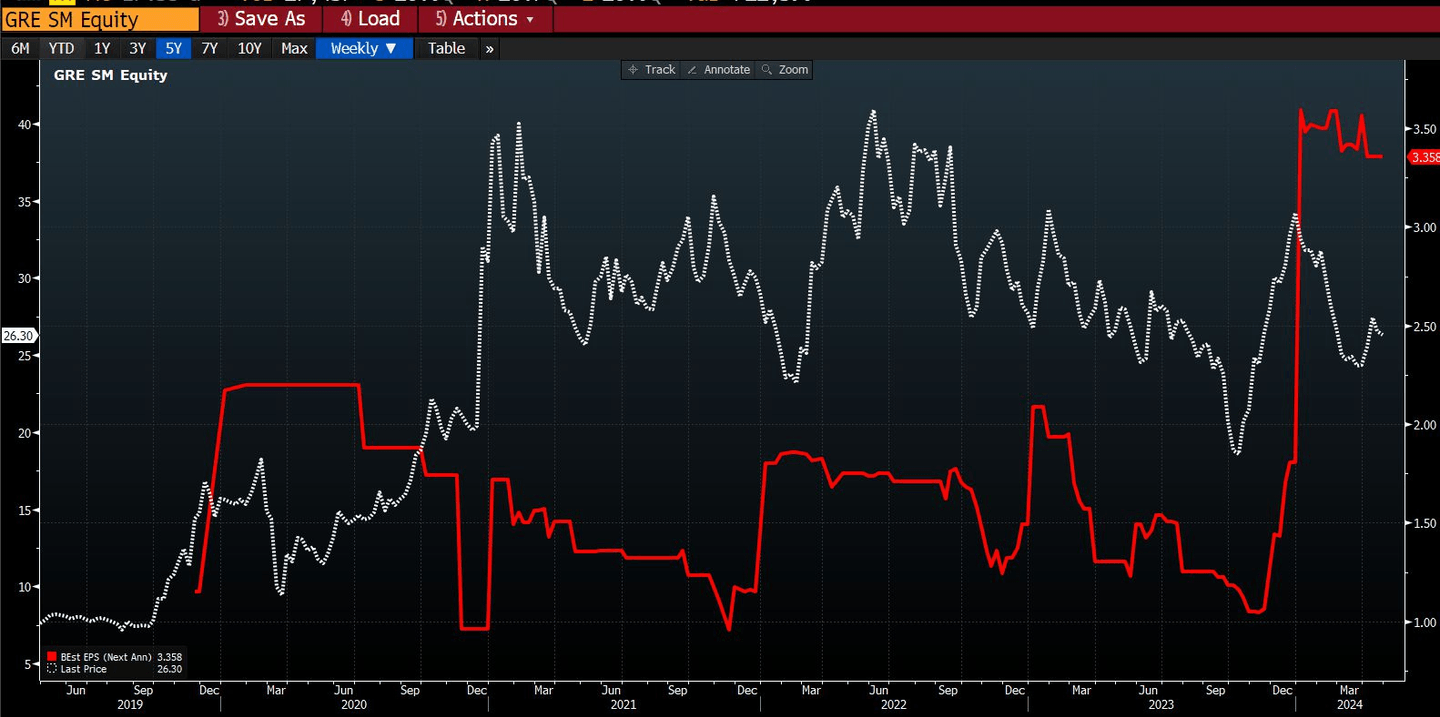The height and width of the screenshot is (717, 1440).
Task: Activate the Track crosshair tool
Action: point(651,70)
